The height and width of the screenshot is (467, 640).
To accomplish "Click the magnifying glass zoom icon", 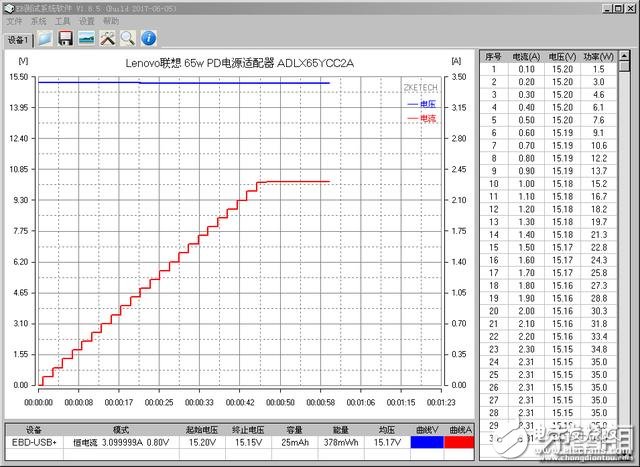I will click(127, 39).
